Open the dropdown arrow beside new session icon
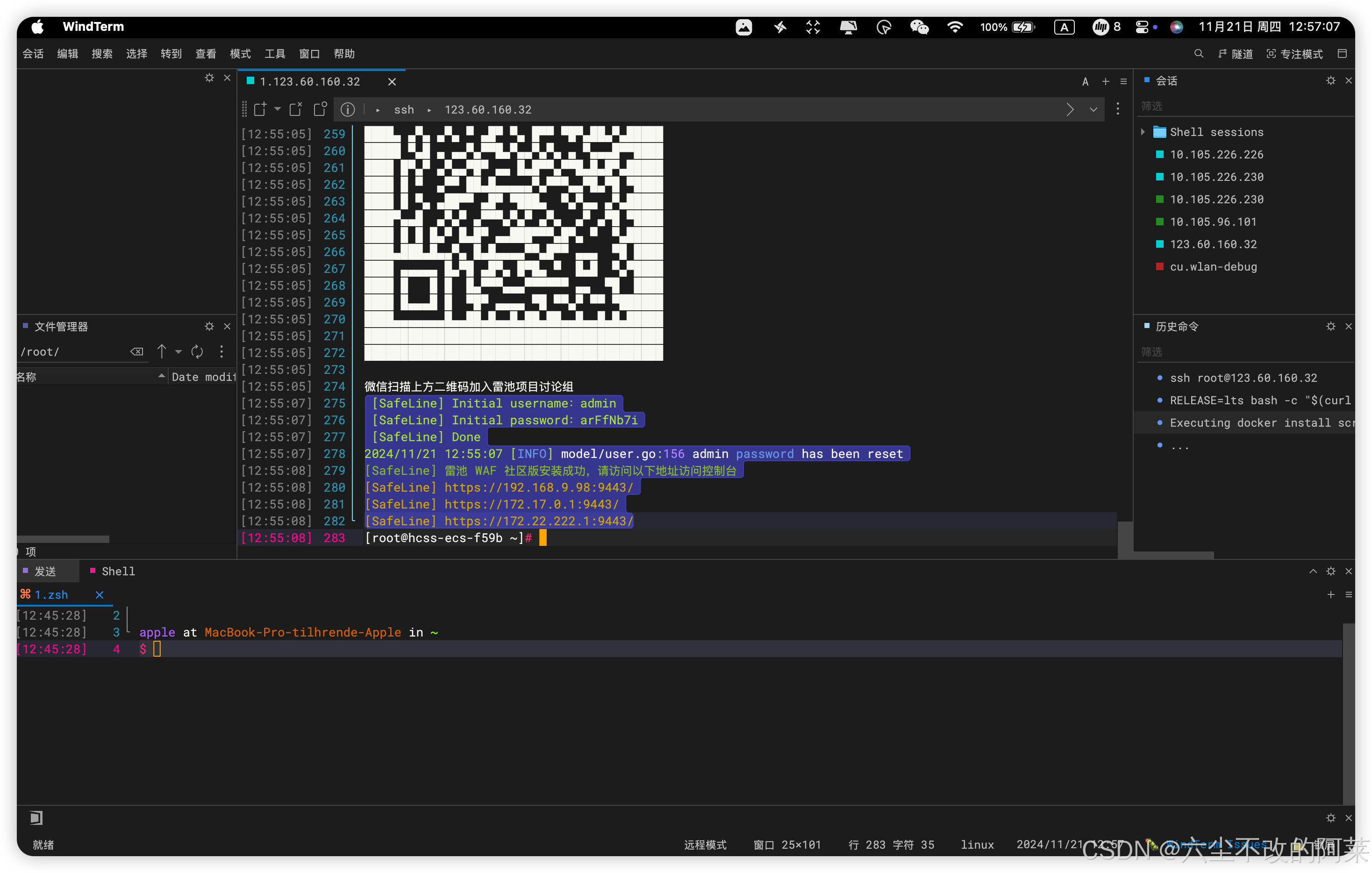 click(x=278, y=109)
